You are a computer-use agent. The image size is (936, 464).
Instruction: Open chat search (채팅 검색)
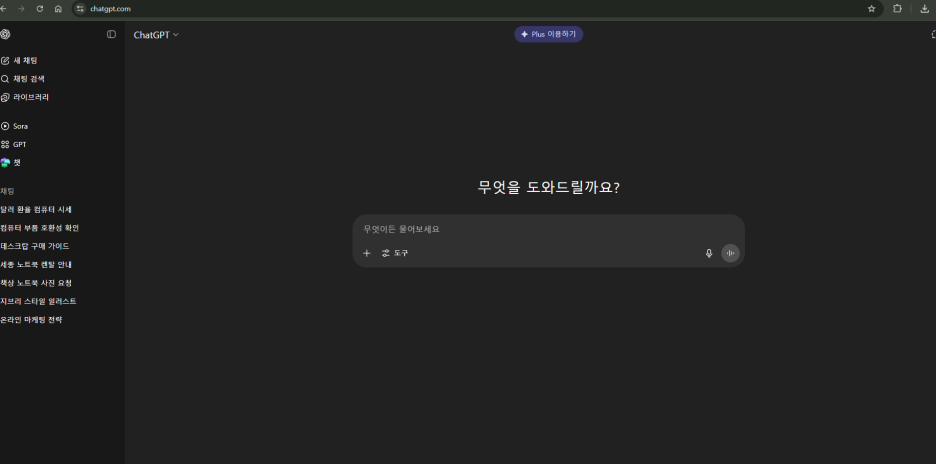(23, 79)
